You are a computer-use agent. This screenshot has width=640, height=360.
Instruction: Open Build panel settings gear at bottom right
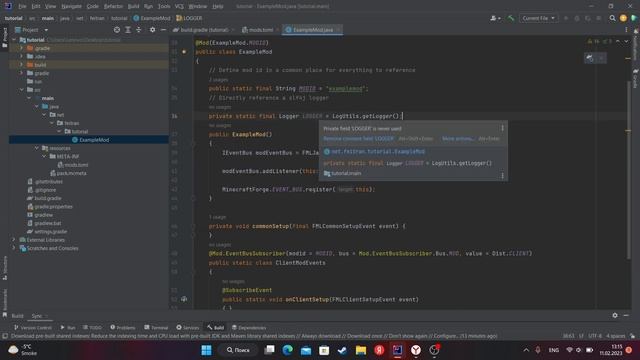point(615,315)
